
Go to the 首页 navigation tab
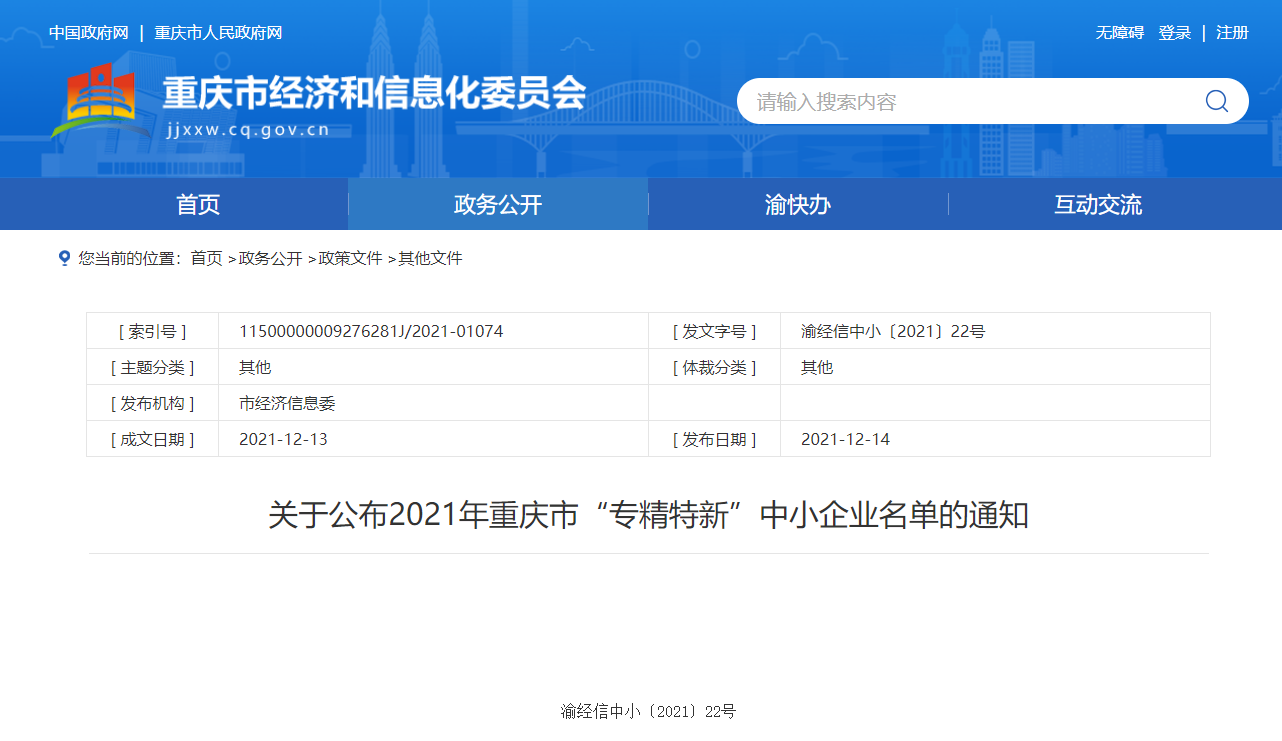198,205
